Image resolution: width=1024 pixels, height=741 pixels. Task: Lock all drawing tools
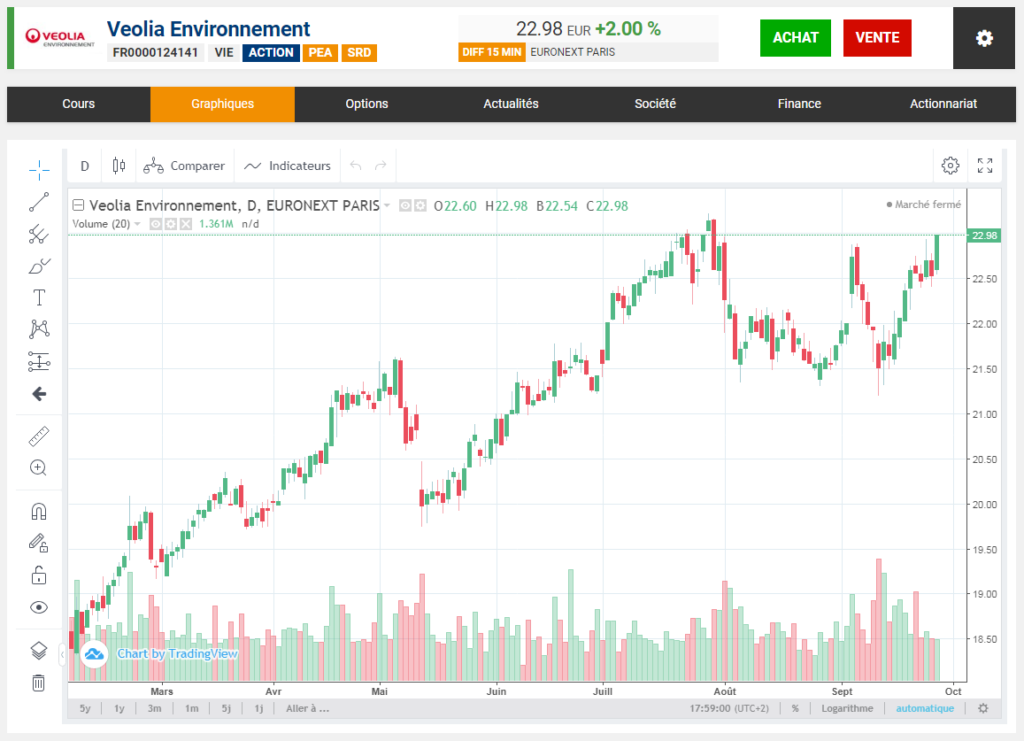click(x=38, y=575)
